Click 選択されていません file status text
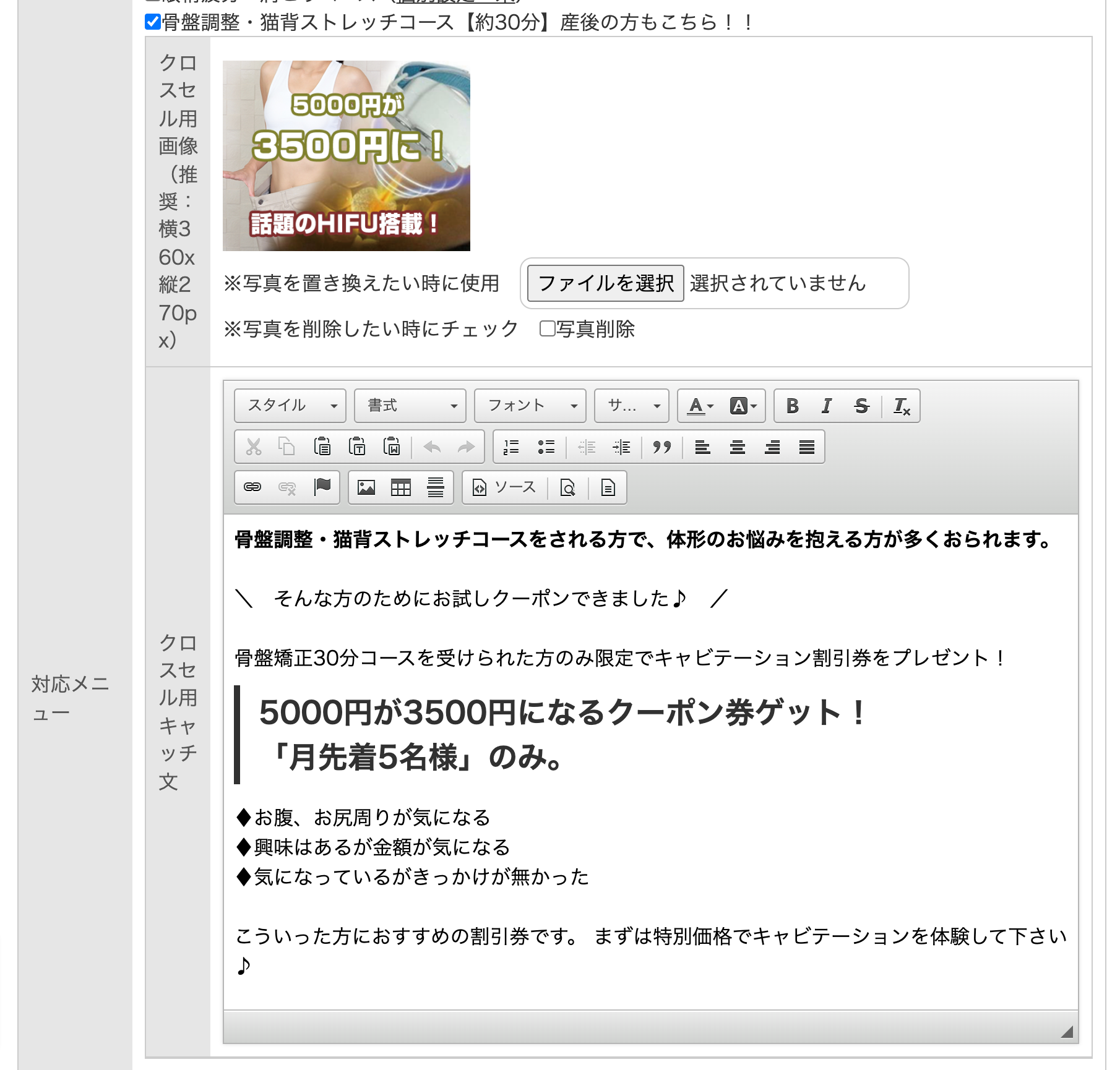 point(778,283)
